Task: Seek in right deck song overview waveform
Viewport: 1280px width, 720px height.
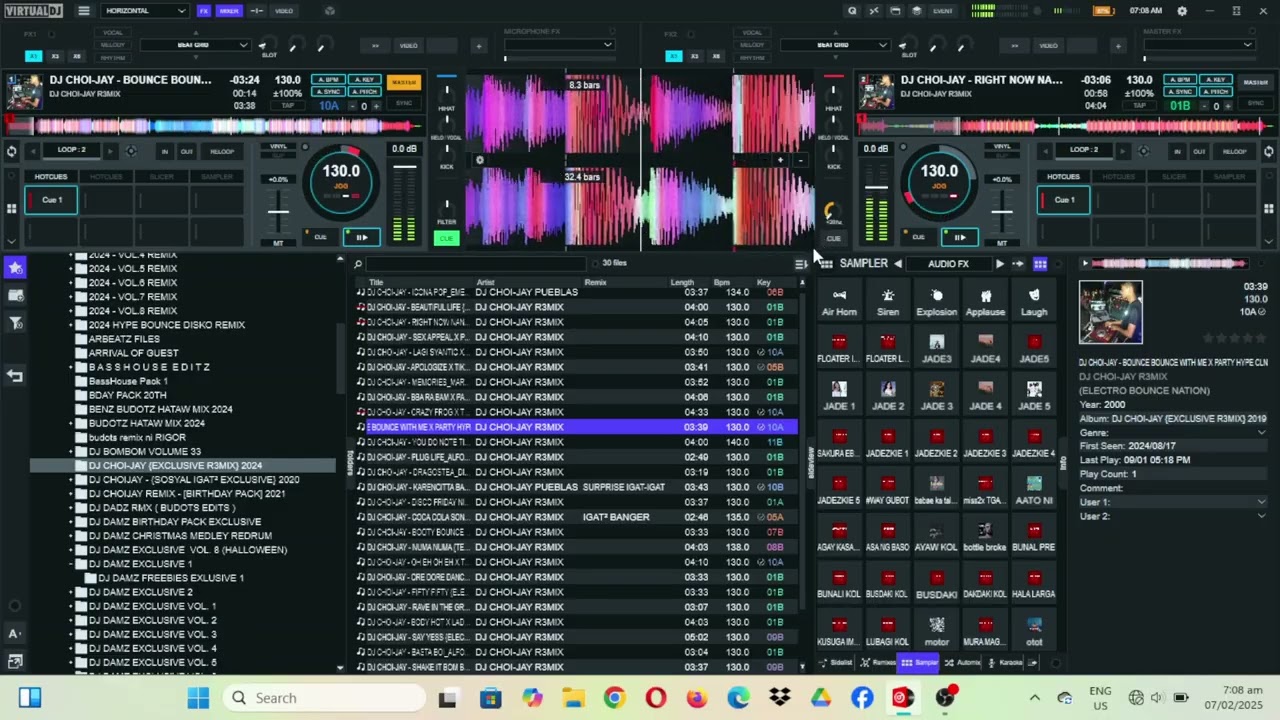Action: [x=1066, y=126]
